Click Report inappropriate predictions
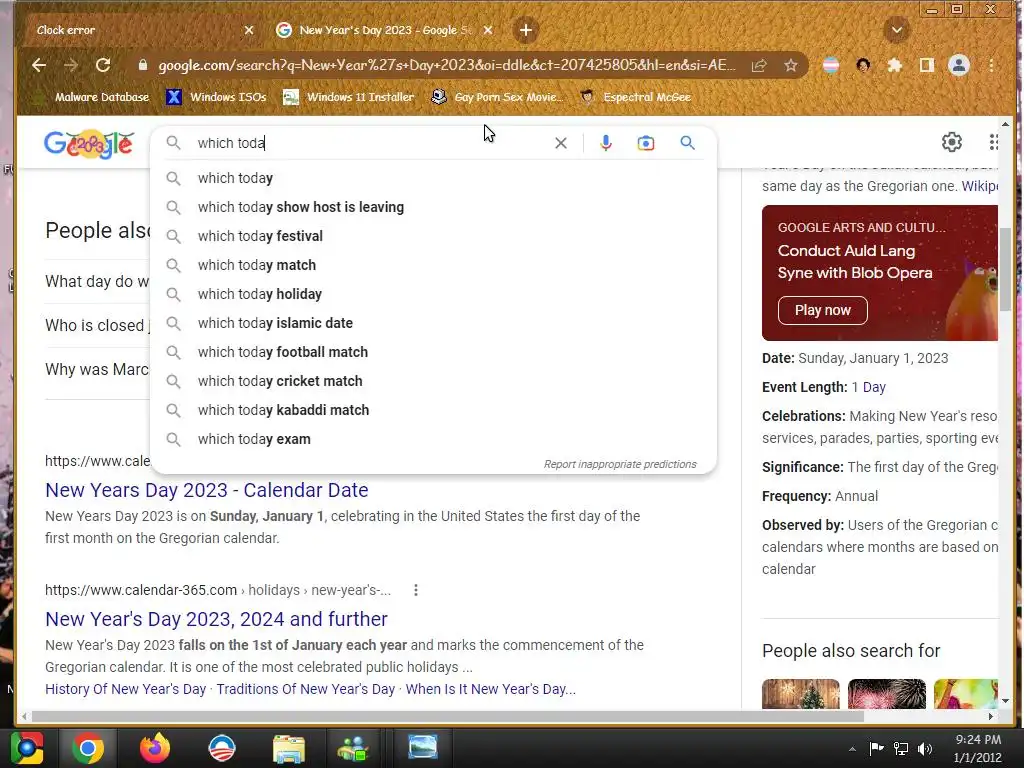Viewport: 1024px width, 768px height. coord(620,464)
